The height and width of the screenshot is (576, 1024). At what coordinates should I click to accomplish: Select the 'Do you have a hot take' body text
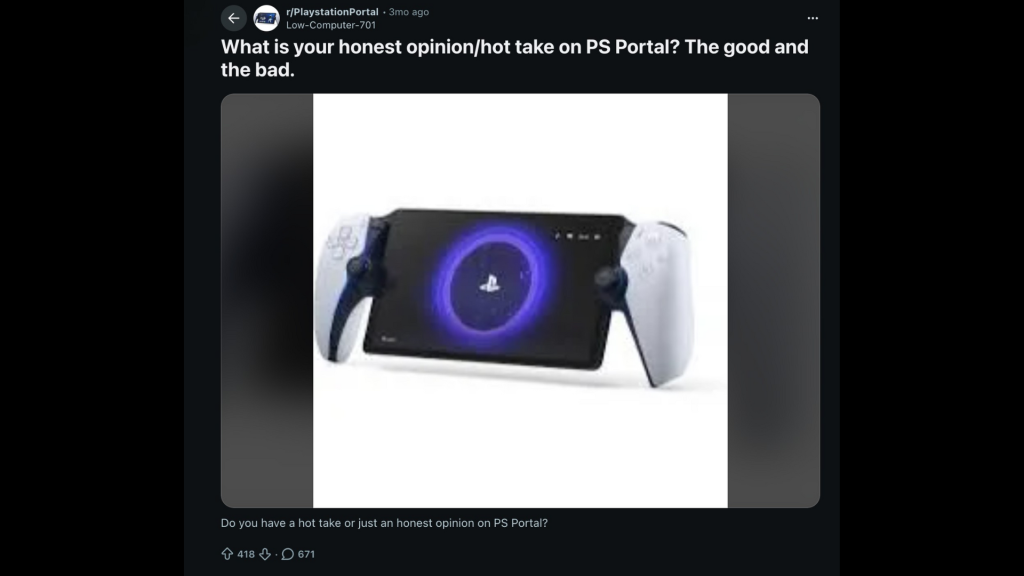click(x=384, y=523)
